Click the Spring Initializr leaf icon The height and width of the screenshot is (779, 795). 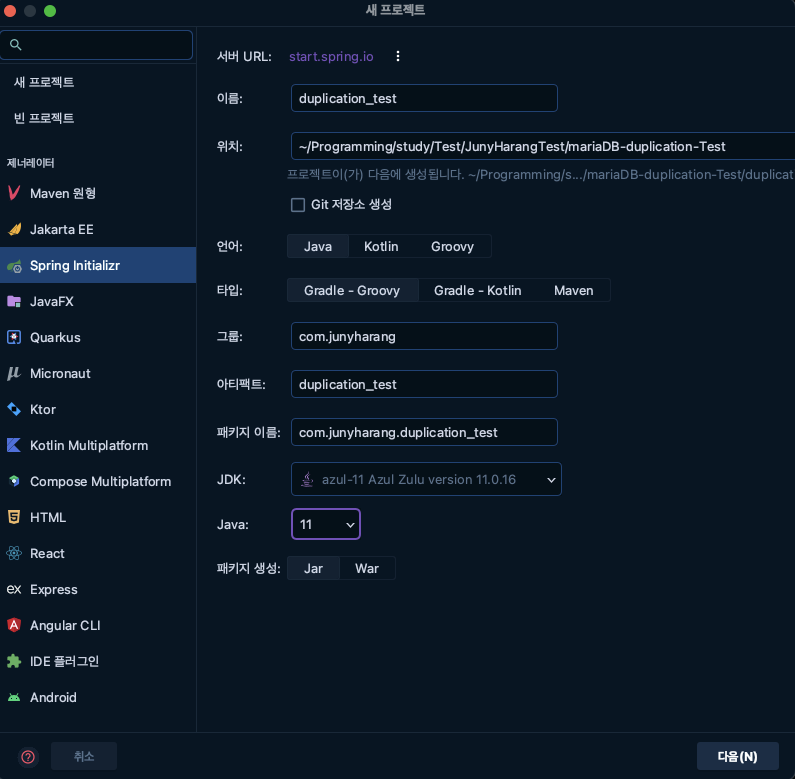14,265
